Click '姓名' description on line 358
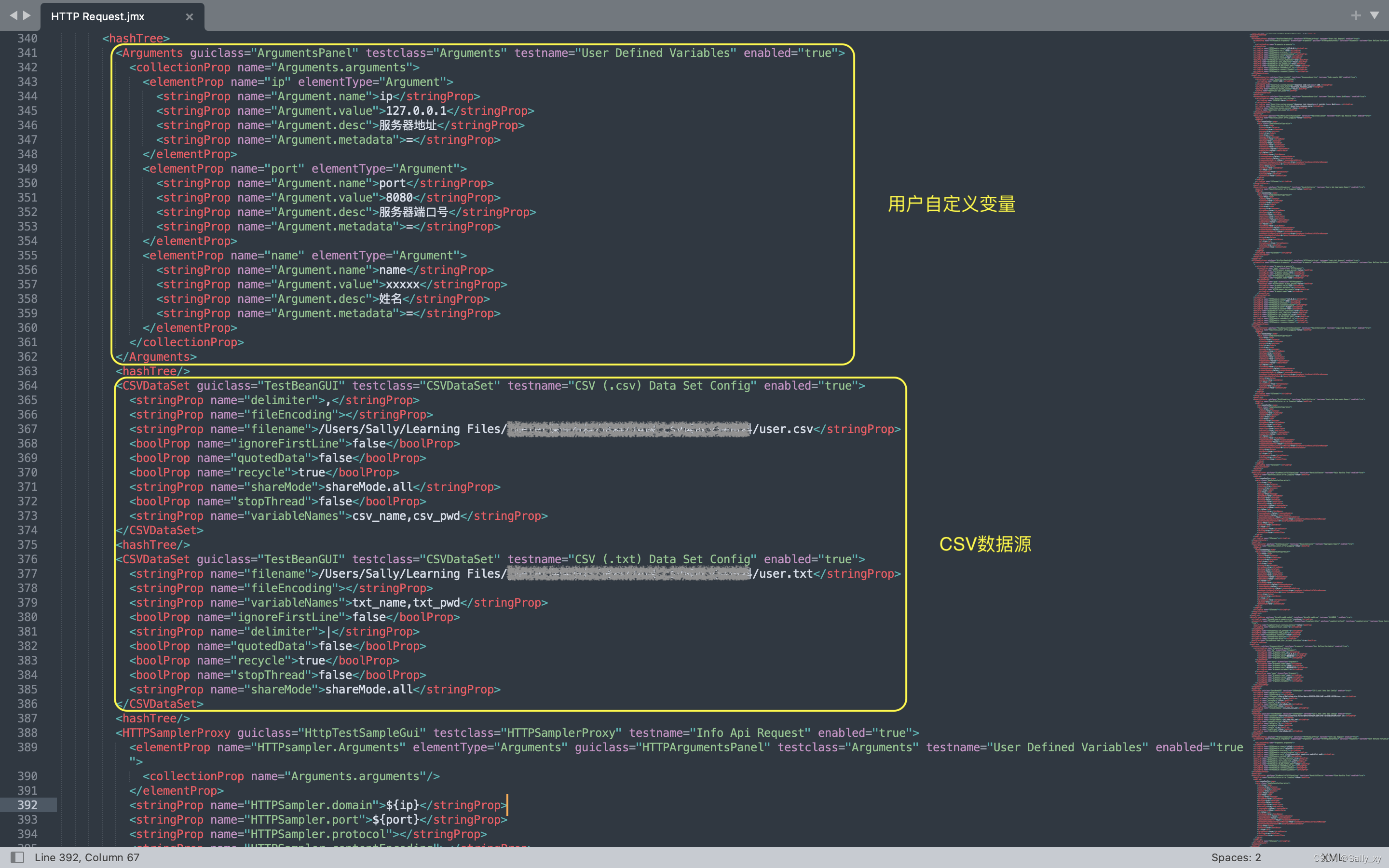Viewport: 1389px width, 868px height. coord(390,298)
